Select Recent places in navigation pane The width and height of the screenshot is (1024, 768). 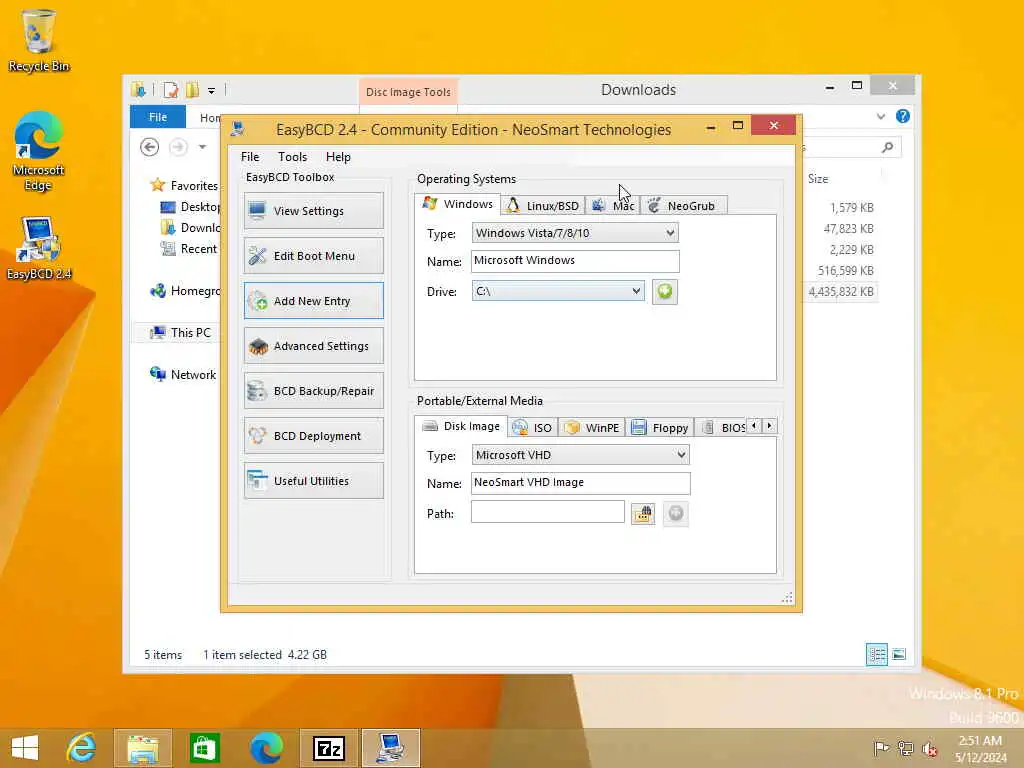[x=189, y=249]
